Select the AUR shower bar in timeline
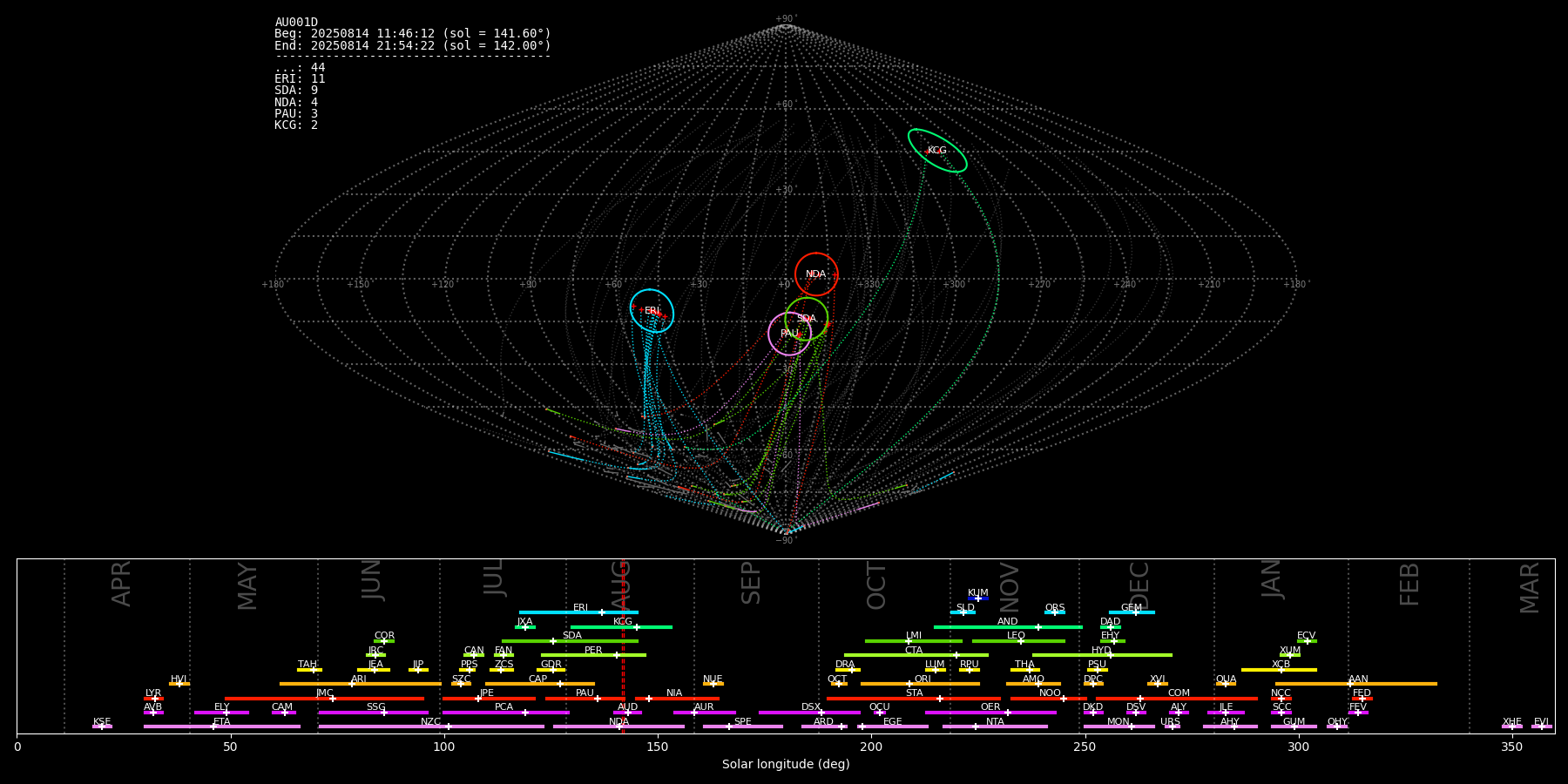 [x=704, y=713]
